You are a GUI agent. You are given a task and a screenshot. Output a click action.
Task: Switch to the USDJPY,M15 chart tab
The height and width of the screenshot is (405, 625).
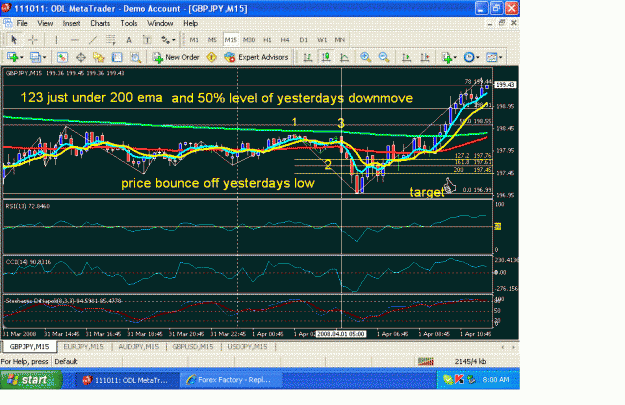click(x=247, y=347)
